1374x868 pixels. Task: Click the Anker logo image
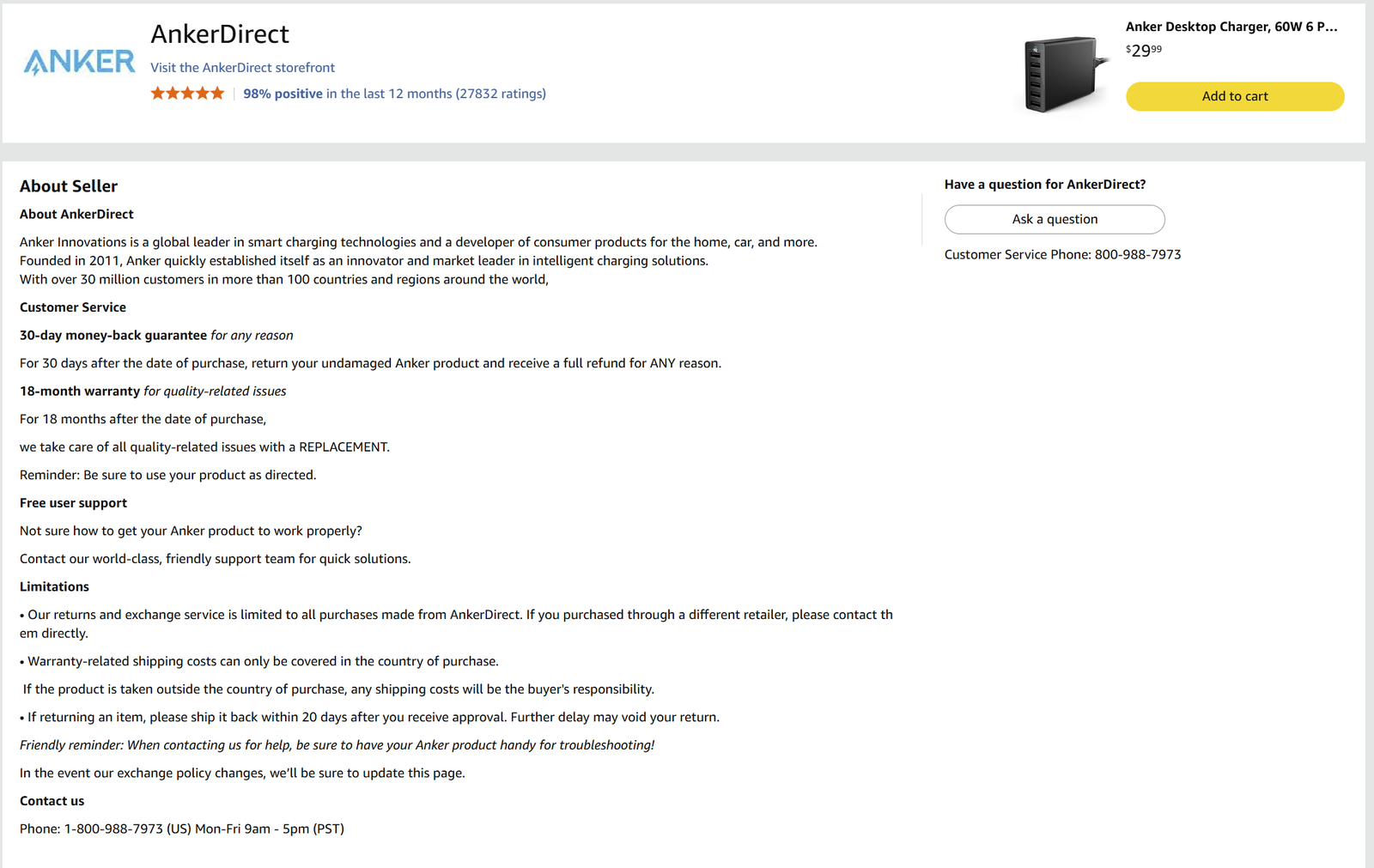79,62
